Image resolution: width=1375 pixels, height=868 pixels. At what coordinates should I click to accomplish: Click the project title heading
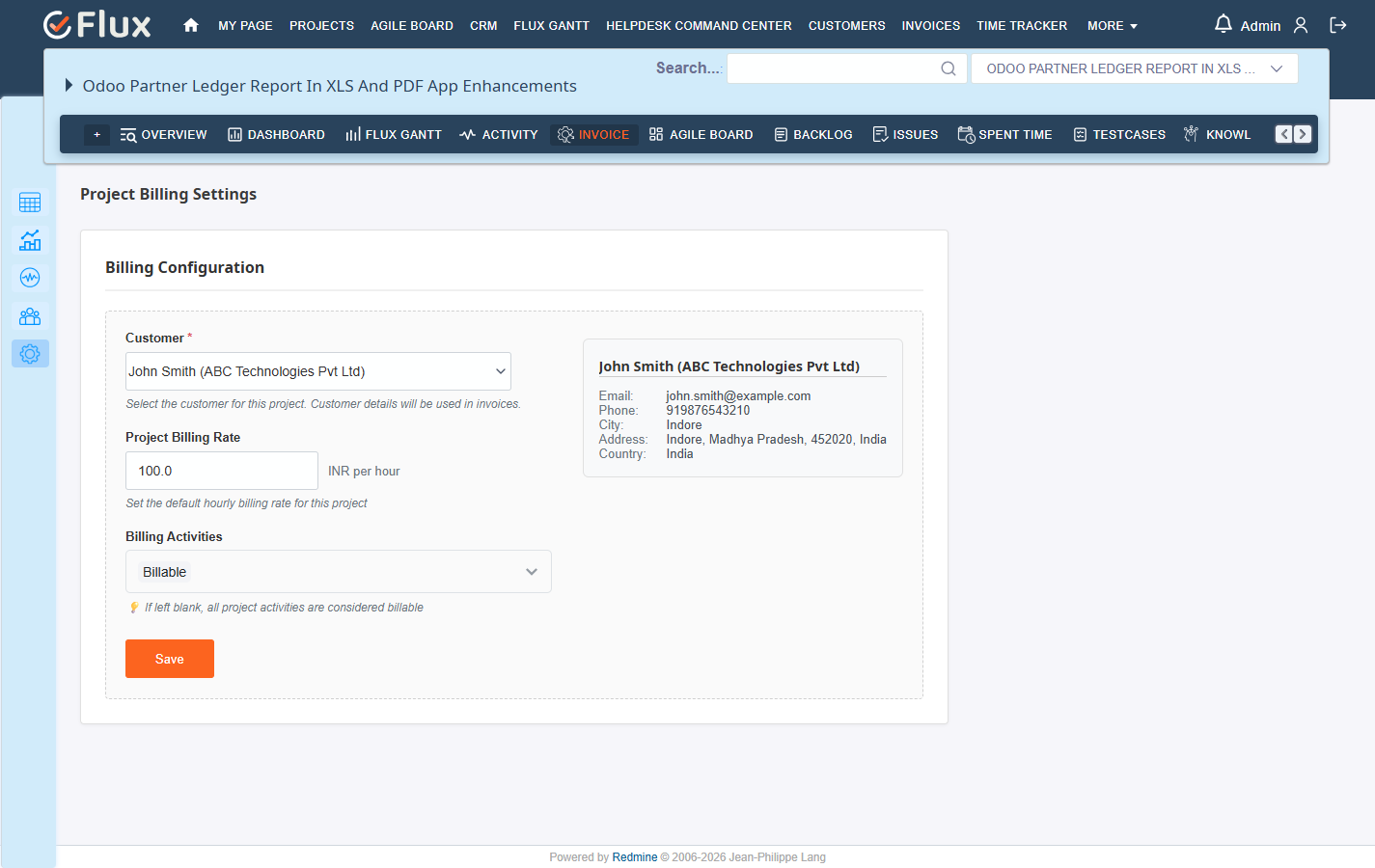[330, 86]
